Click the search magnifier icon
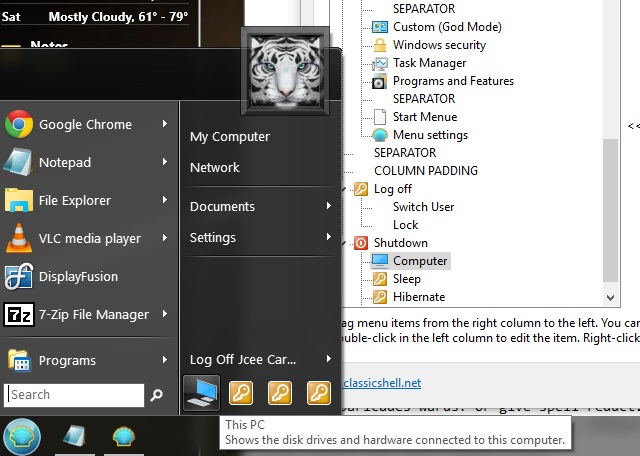Image resolution: width=640 pixels, height=456 pixels. tap(157, 395)
